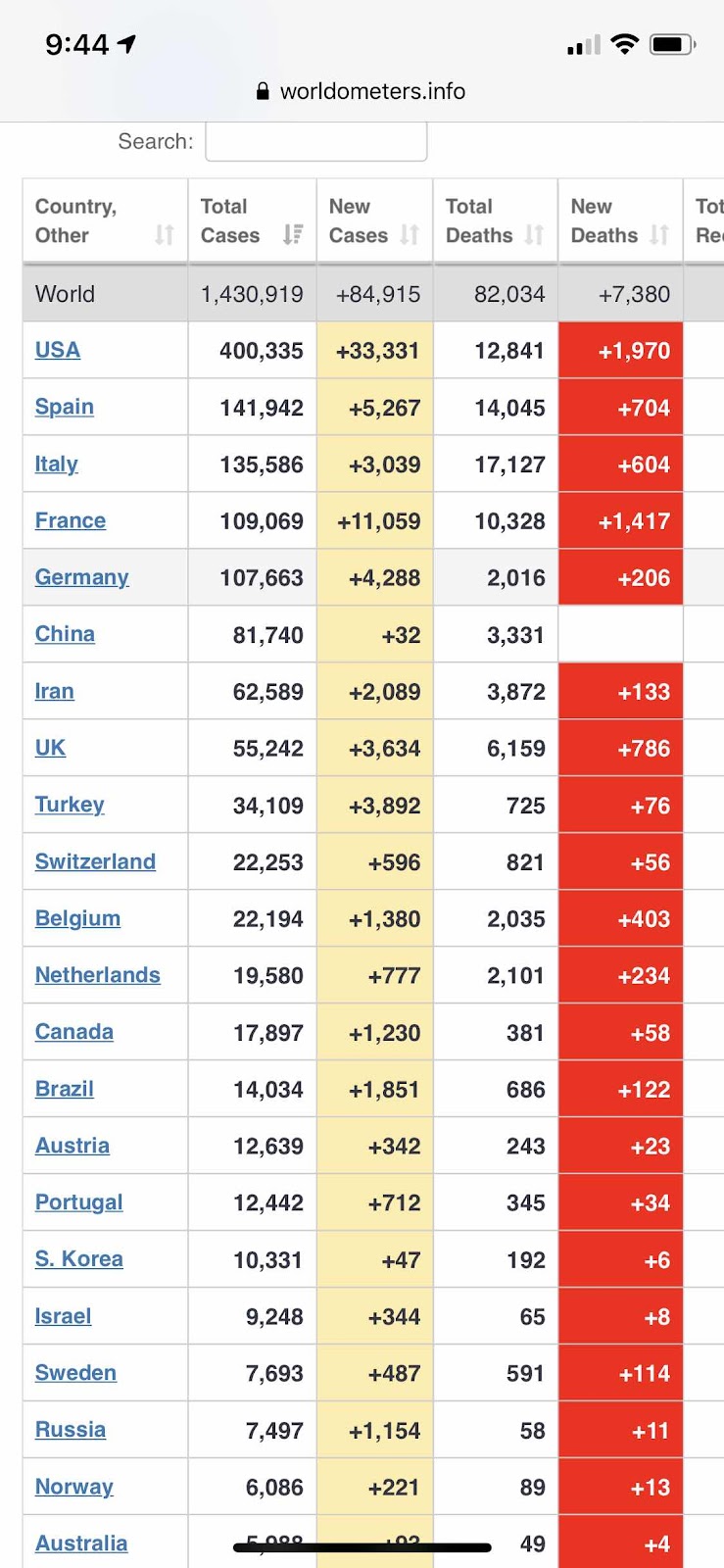Screen dimensions: 724x1568
Task: Open the Switzerland country link
Action: tap(95, 861)
